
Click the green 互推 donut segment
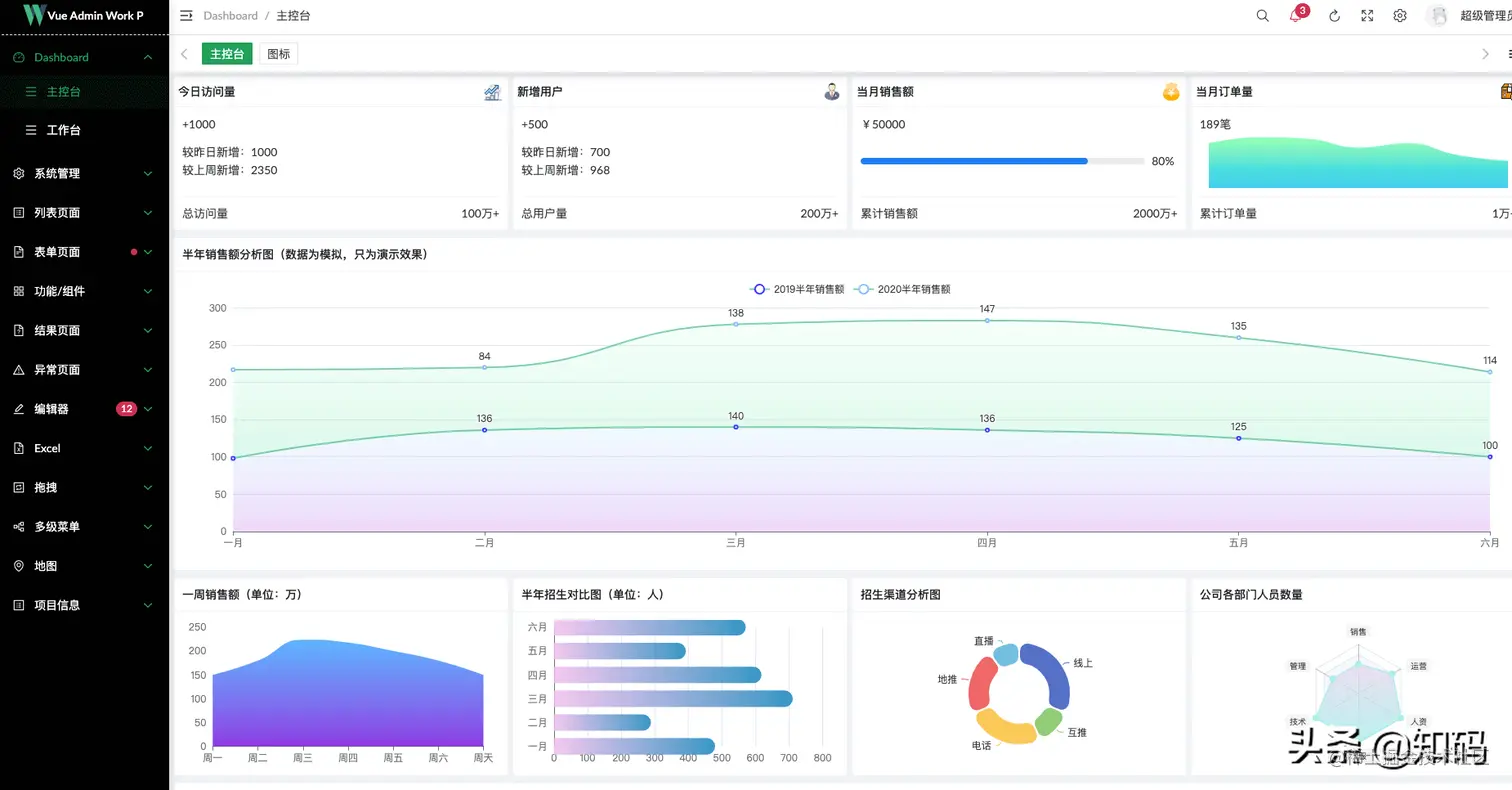coord(1047,722)
